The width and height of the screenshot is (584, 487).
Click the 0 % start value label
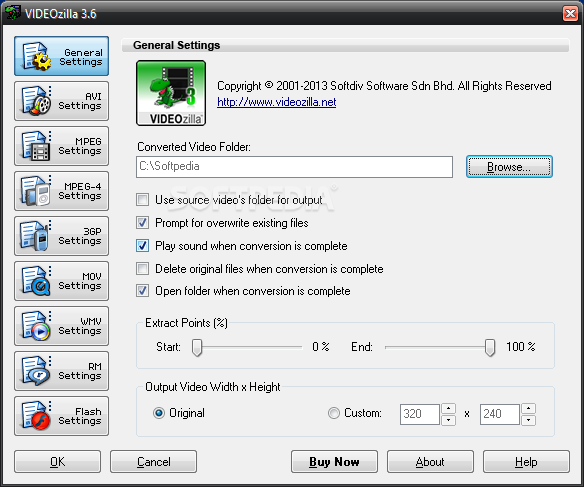(321, 347)
